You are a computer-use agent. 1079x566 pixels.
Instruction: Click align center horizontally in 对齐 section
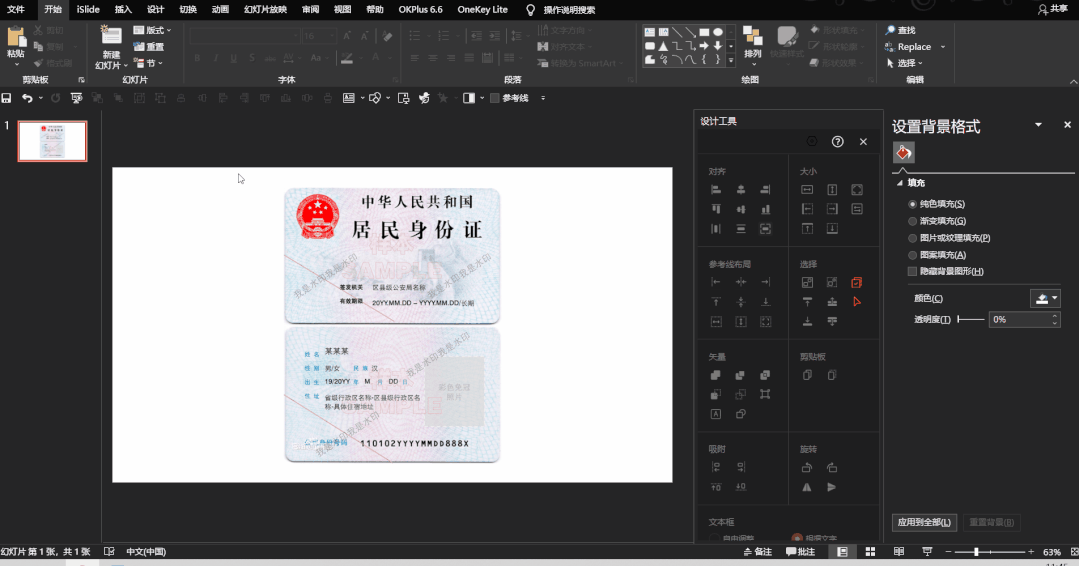[740, 190]
